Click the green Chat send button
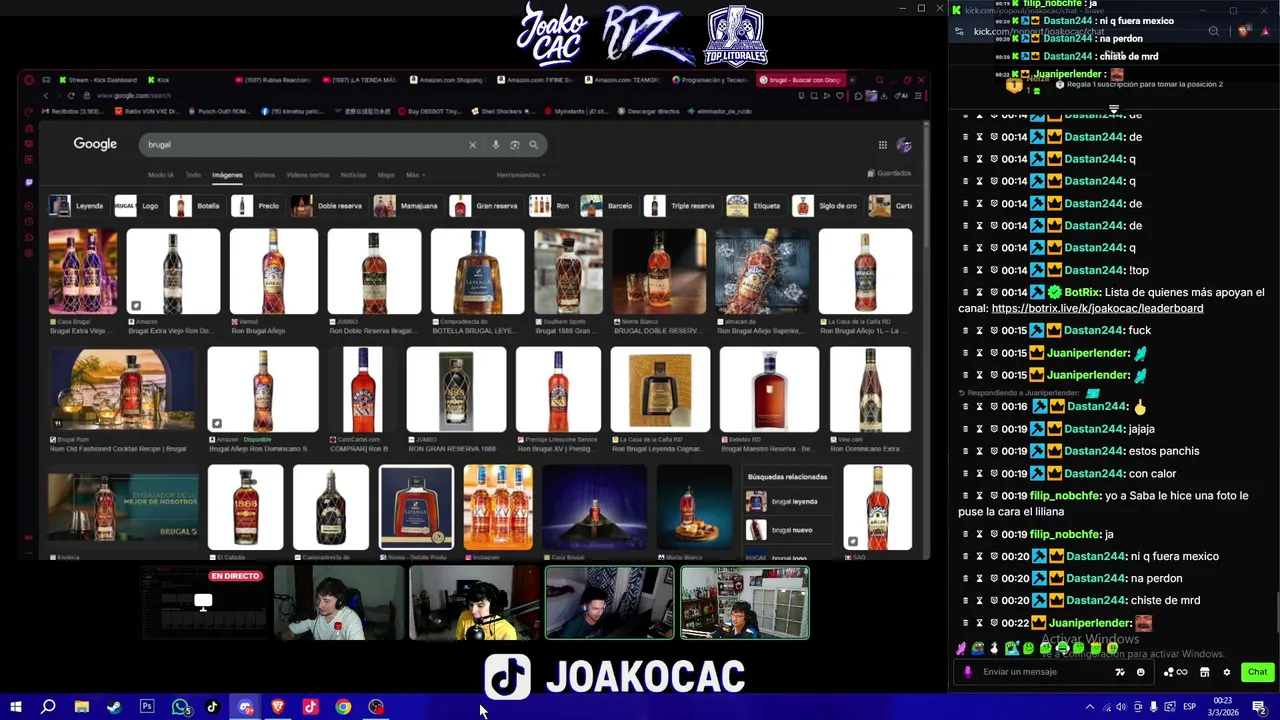 click(1257, 672)
